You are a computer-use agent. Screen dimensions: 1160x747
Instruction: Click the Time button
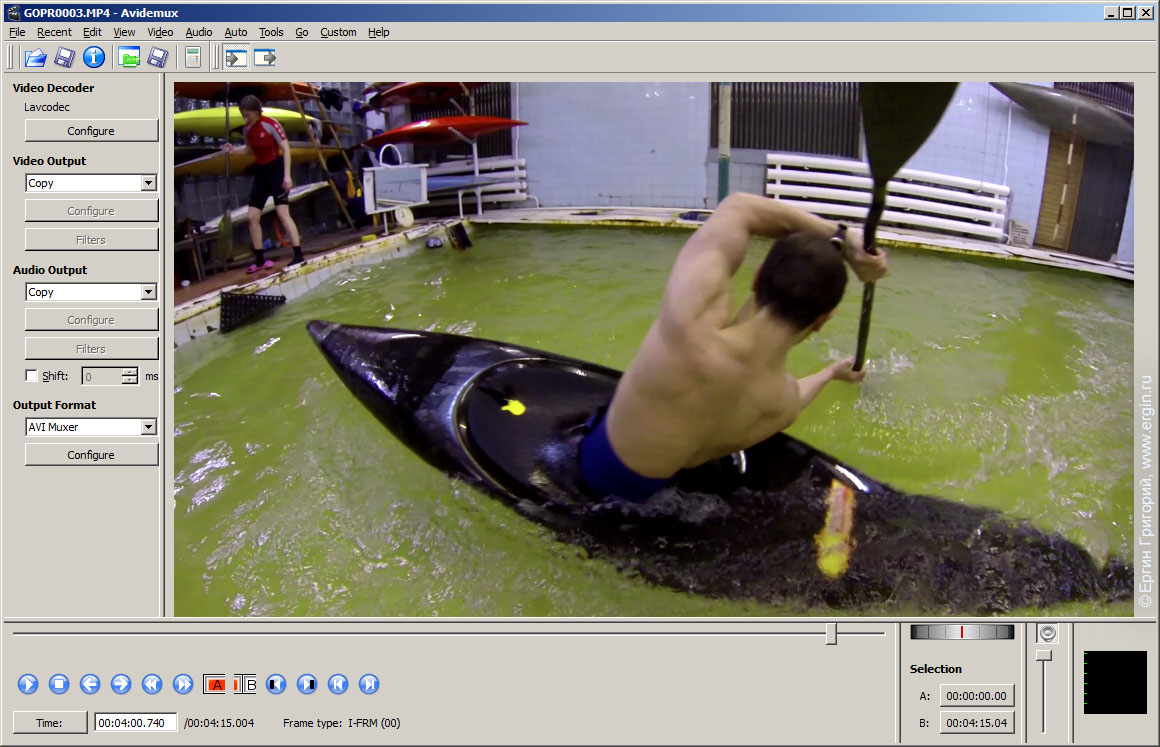[50, 723]
